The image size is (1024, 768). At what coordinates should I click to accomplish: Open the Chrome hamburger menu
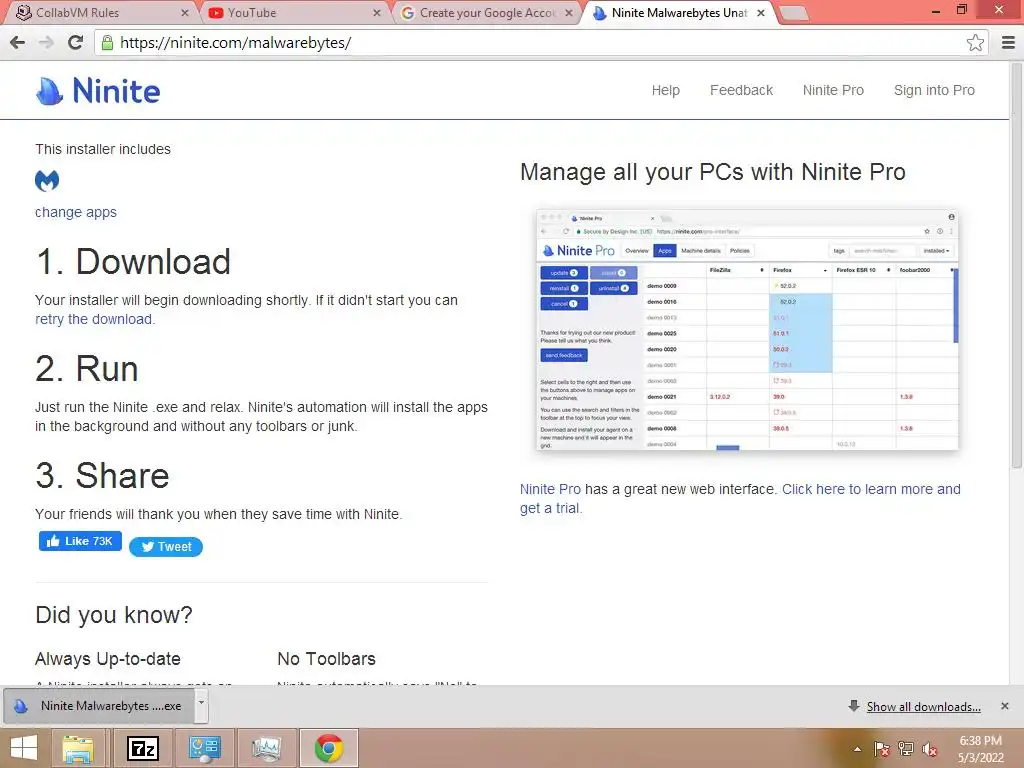coord(1008,42)
